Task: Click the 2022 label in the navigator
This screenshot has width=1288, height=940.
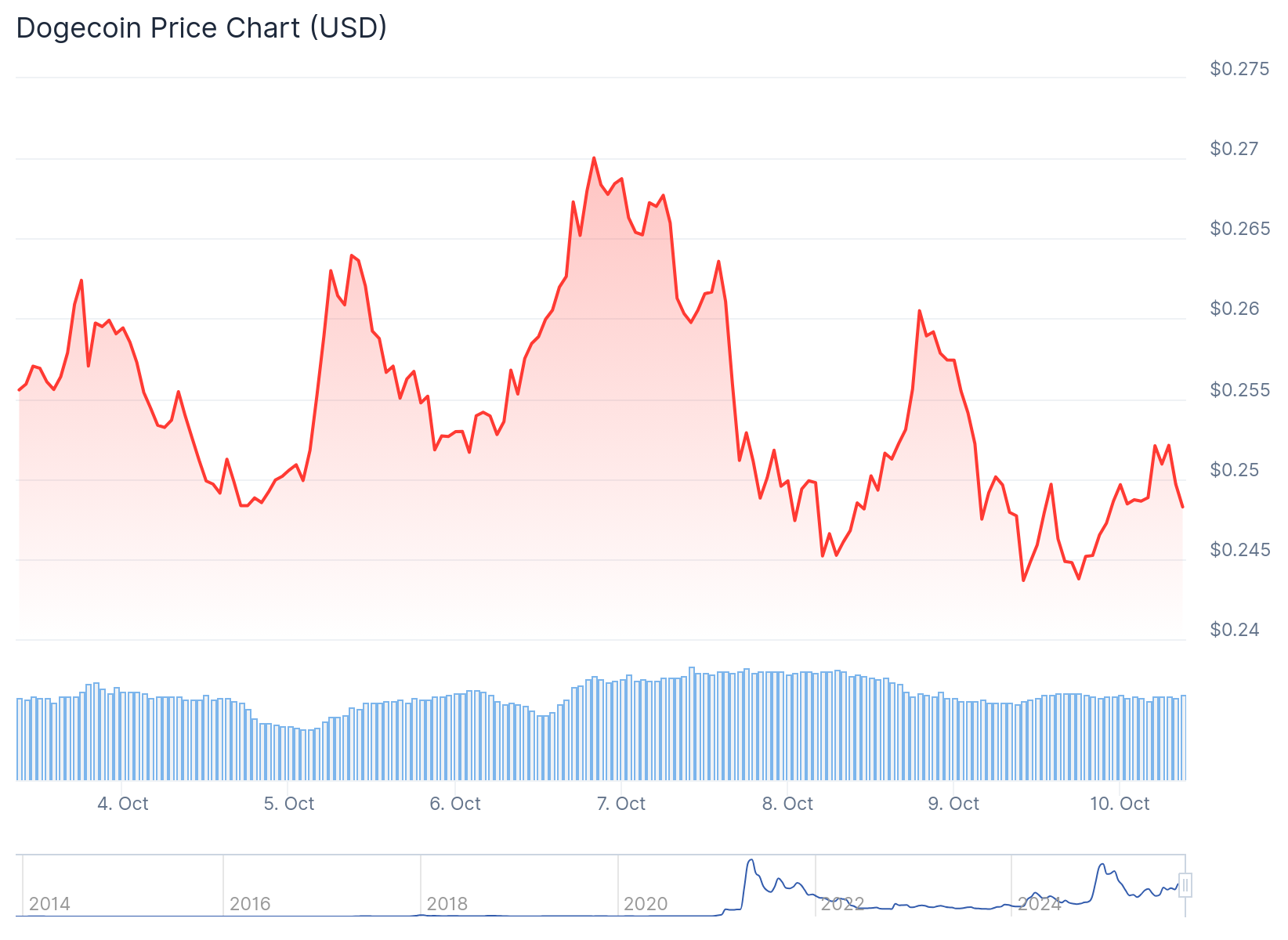Action: click(842, 904)
